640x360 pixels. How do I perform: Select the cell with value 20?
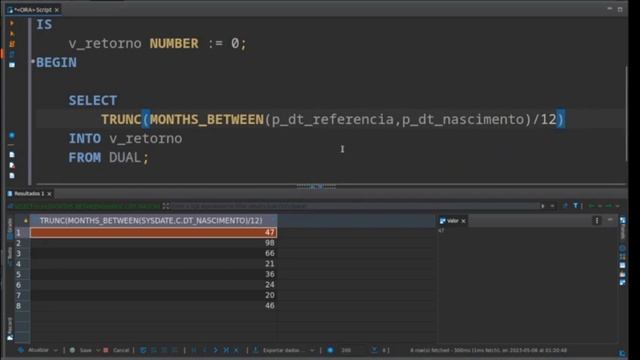click(x=153, y=295)
